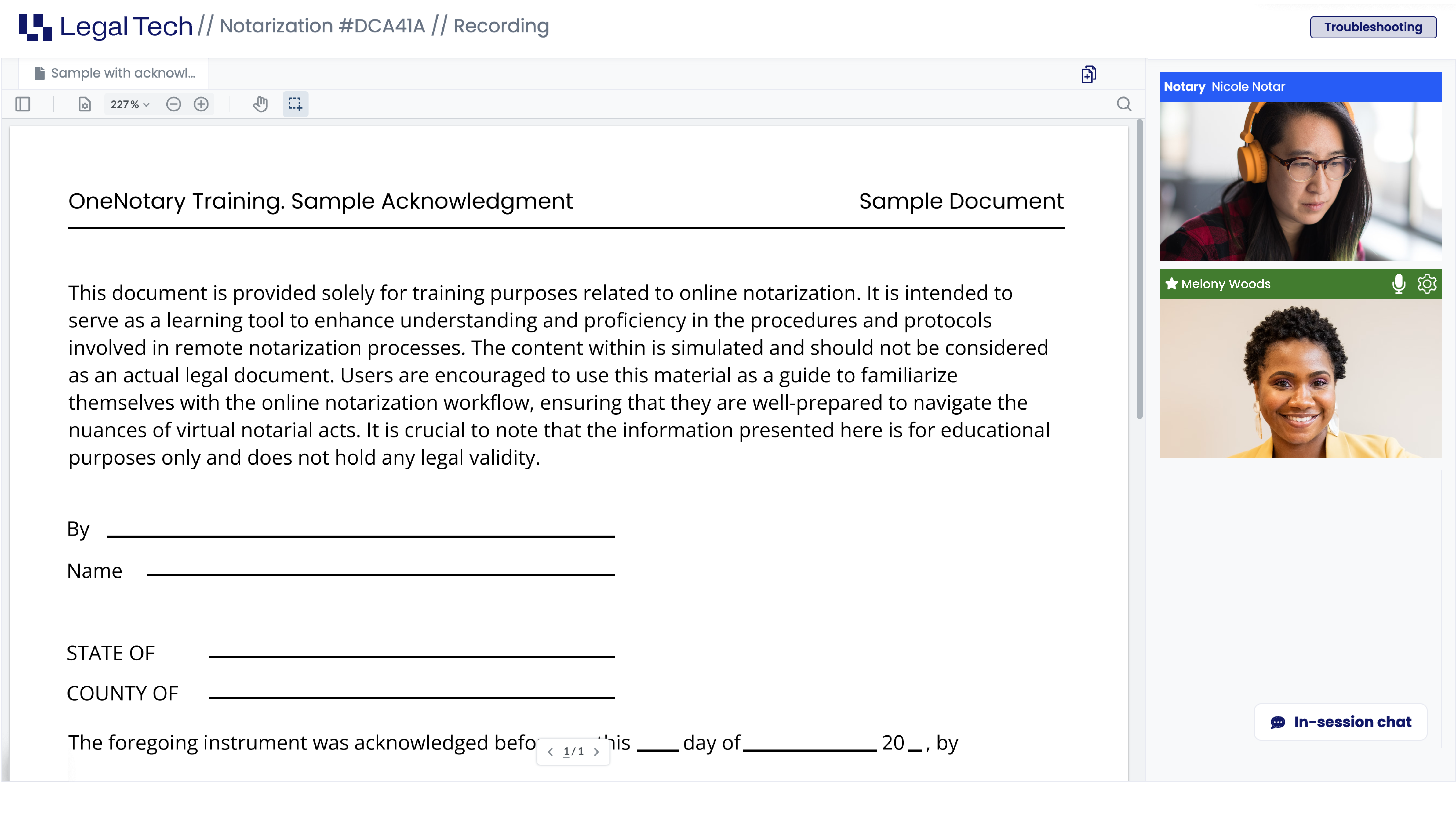Click the Recording status text

501,26
